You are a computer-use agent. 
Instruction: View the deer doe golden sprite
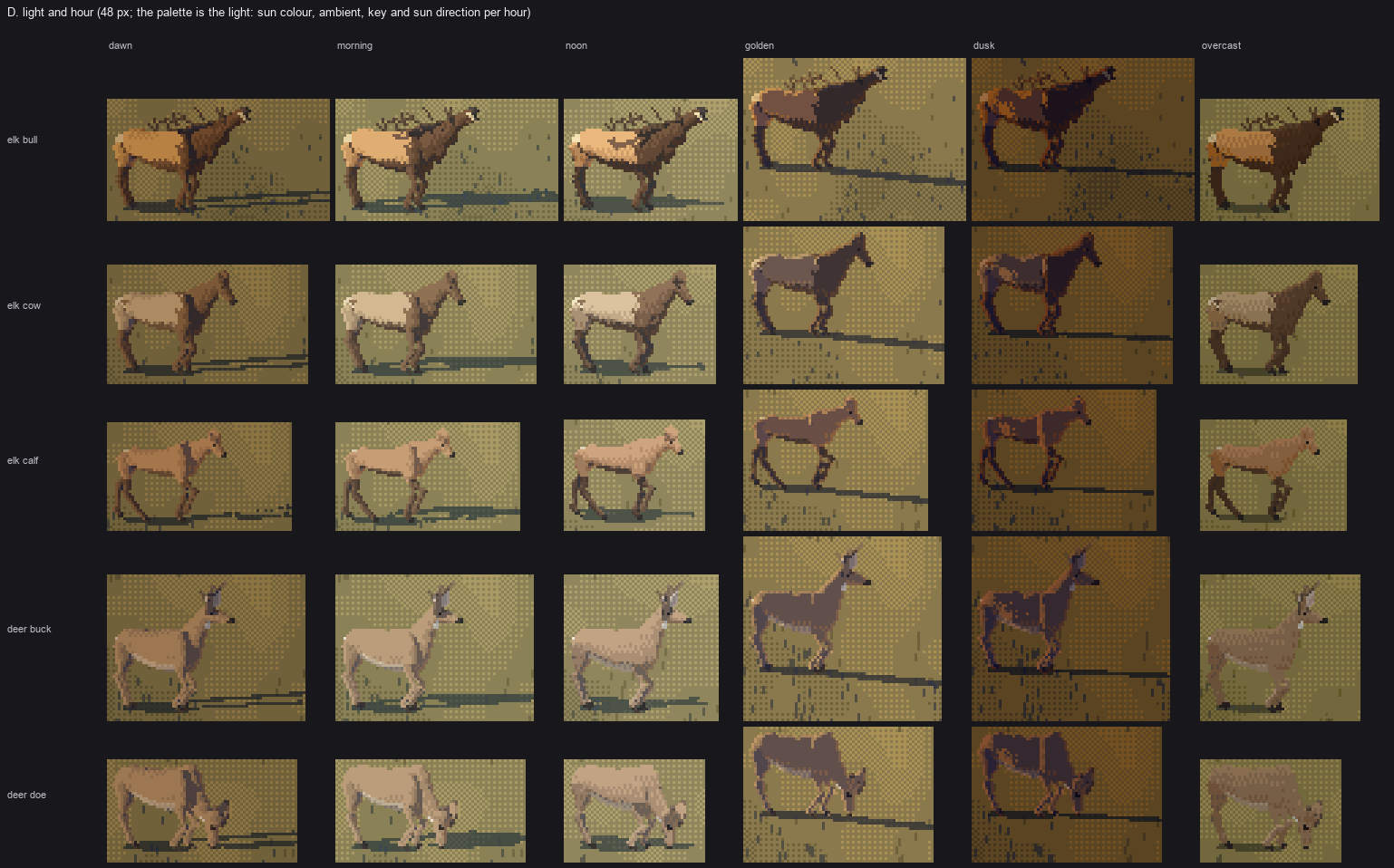[838, 795]
